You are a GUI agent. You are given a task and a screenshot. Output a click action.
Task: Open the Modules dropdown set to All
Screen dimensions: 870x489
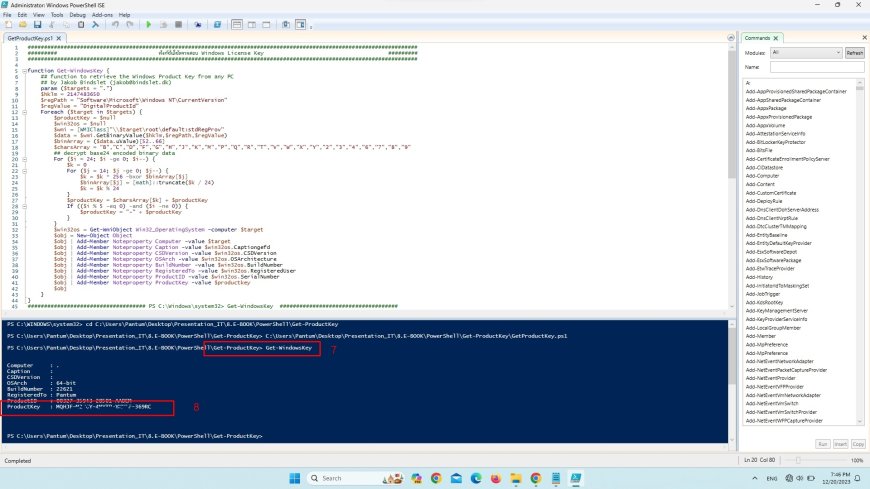(x=806, y=52)
